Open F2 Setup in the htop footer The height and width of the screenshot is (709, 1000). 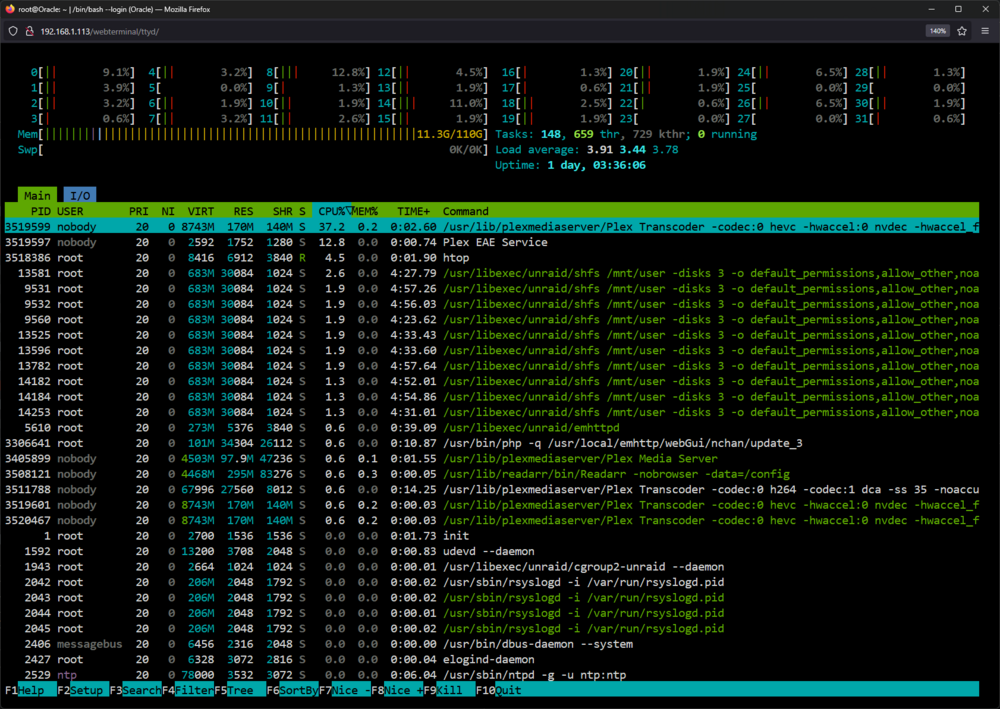pyautogui.click(x=80, y=690)
